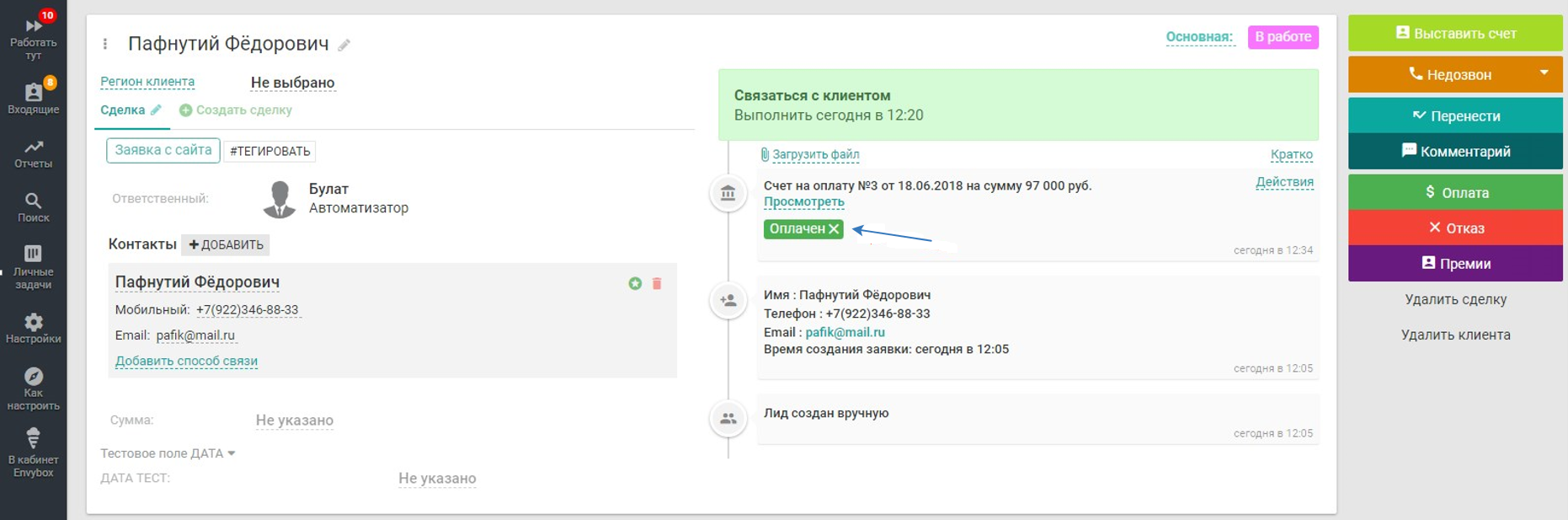Click 'Основная:' funnel link
Screen dimensions: 1568x520
coord(1199,36)
